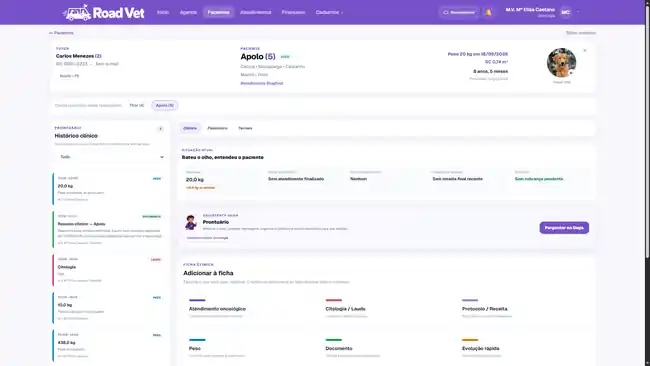This screenshot has width=650, height=366.
Task: Open the 20,0 kg weight history entry
Action: coord(110,189)
